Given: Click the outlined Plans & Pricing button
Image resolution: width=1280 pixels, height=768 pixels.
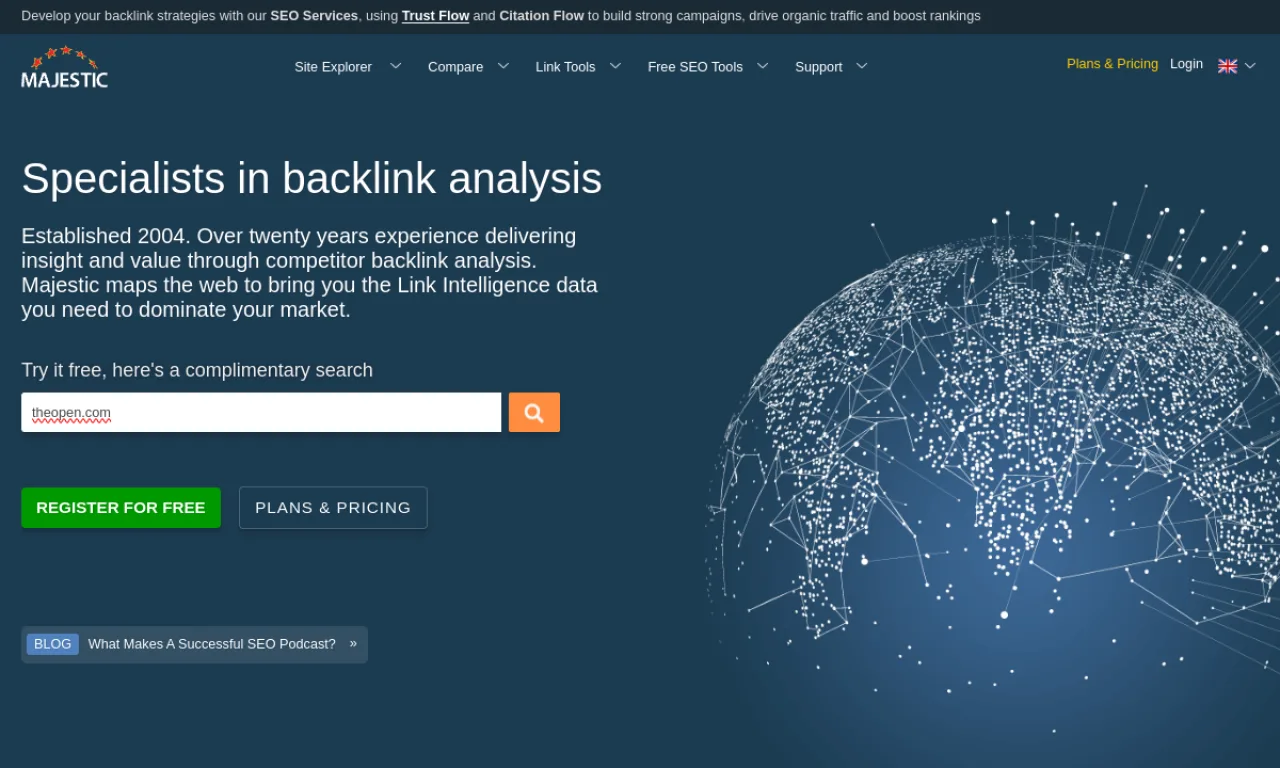Looking at the screenshot, I should point(333,508).
